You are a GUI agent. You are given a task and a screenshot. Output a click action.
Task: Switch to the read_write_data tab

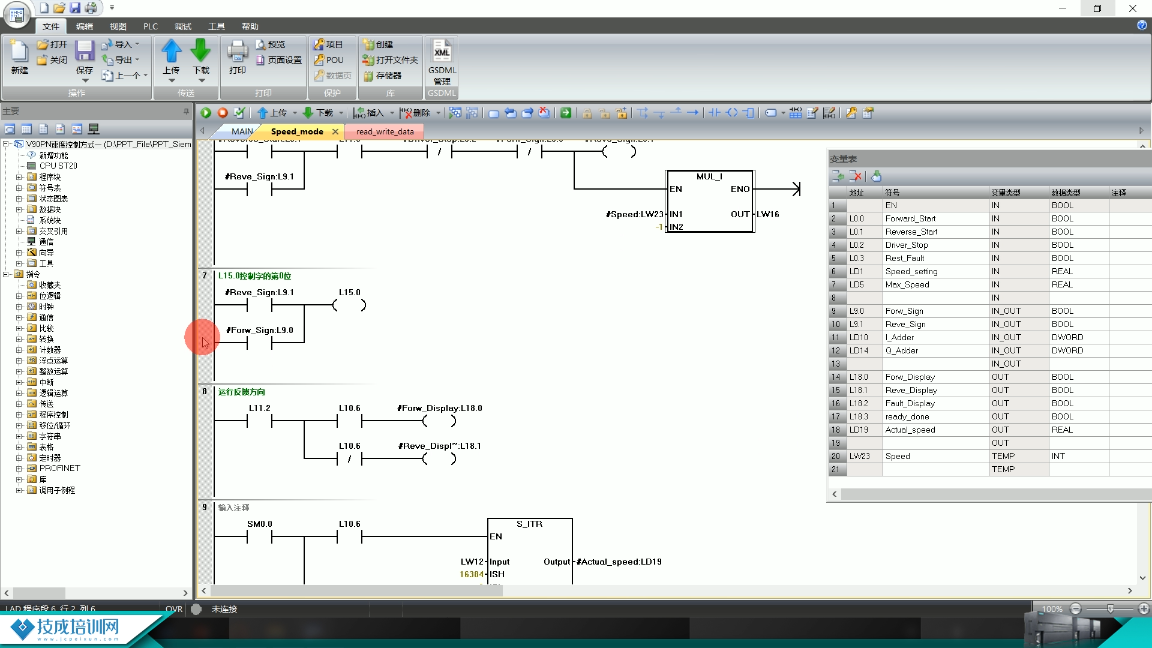(x=384, y=132)
